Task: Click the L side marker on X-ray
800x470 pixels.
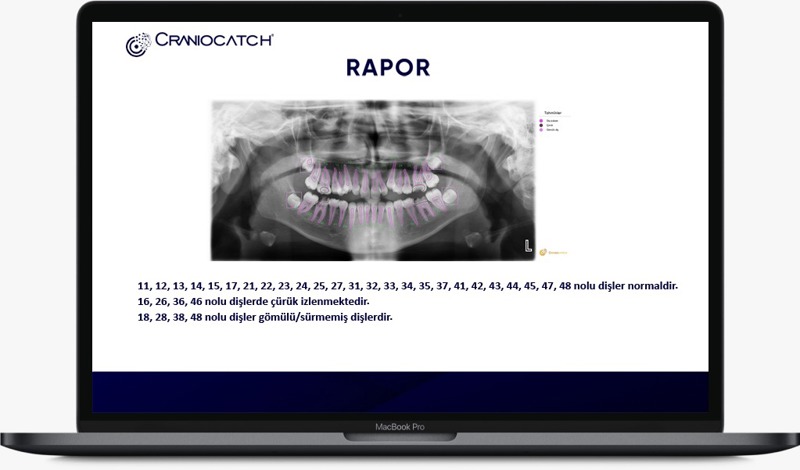Action: click(526, 245)
